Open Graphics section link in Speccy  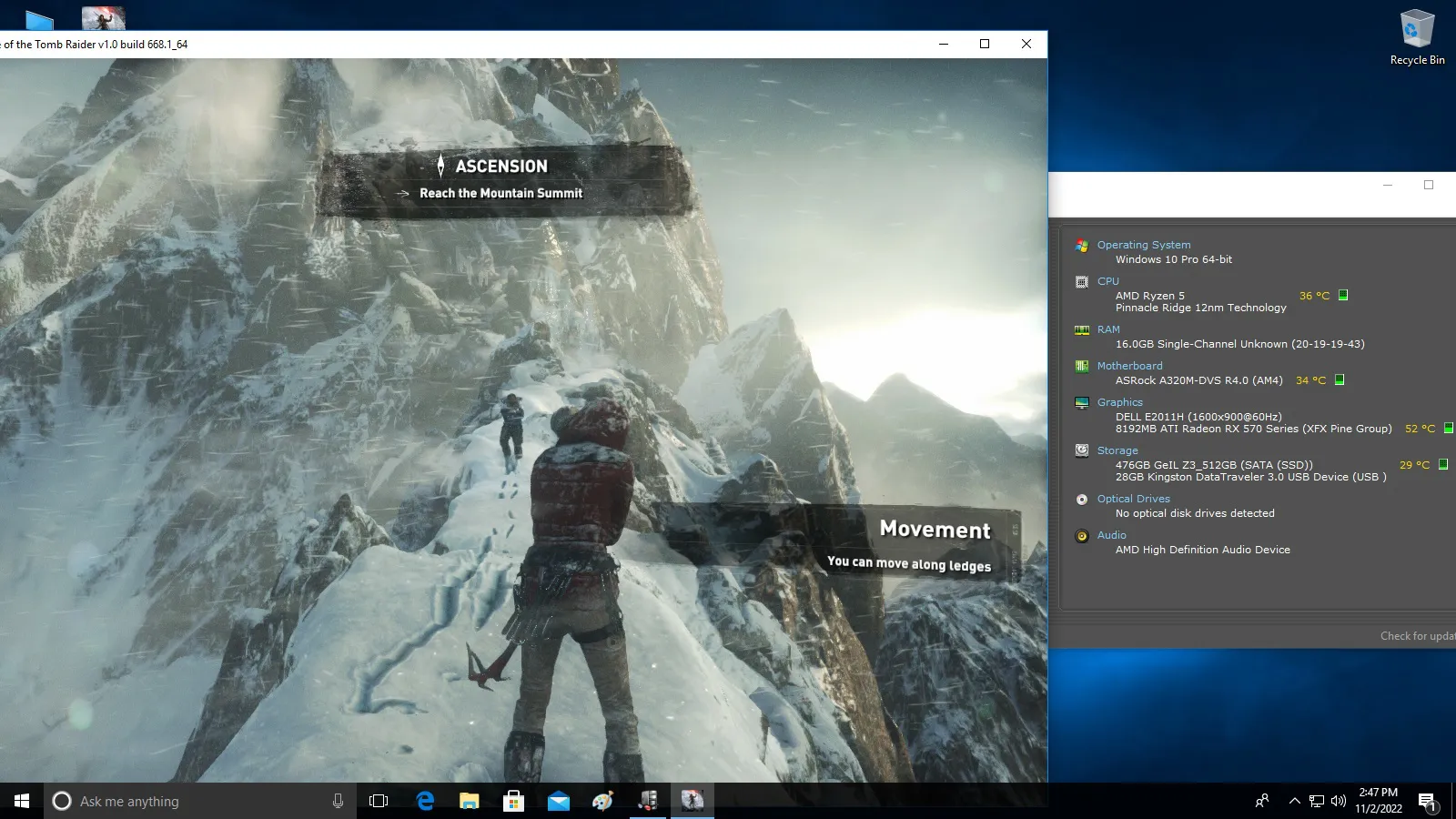coord(1119,402)
